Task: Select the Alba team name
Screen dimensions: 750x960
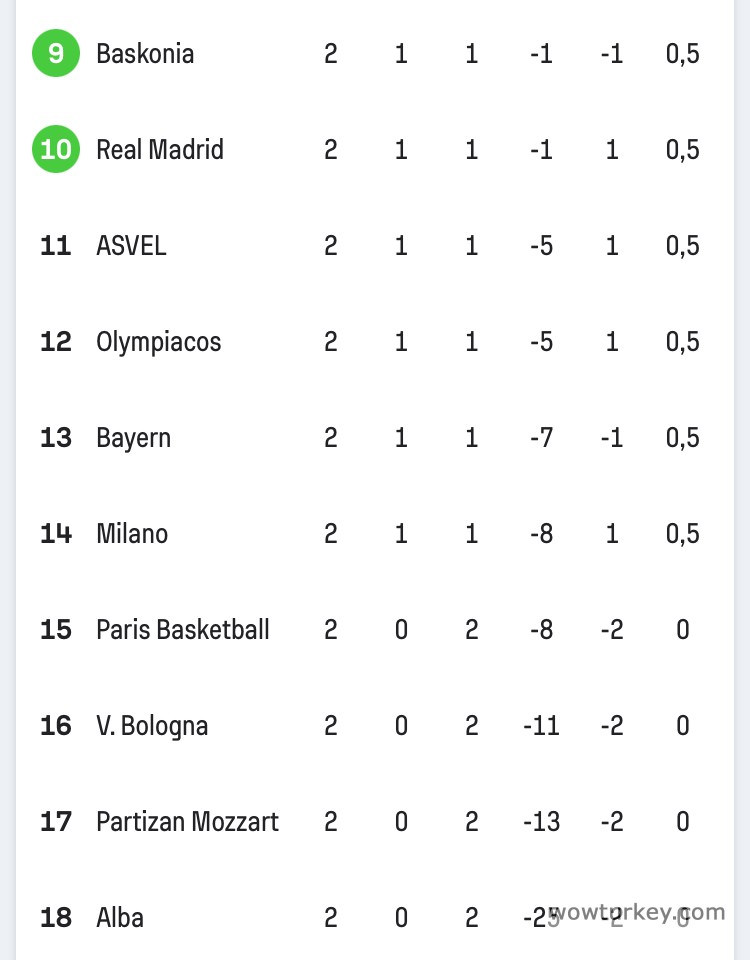Action: 120,917
